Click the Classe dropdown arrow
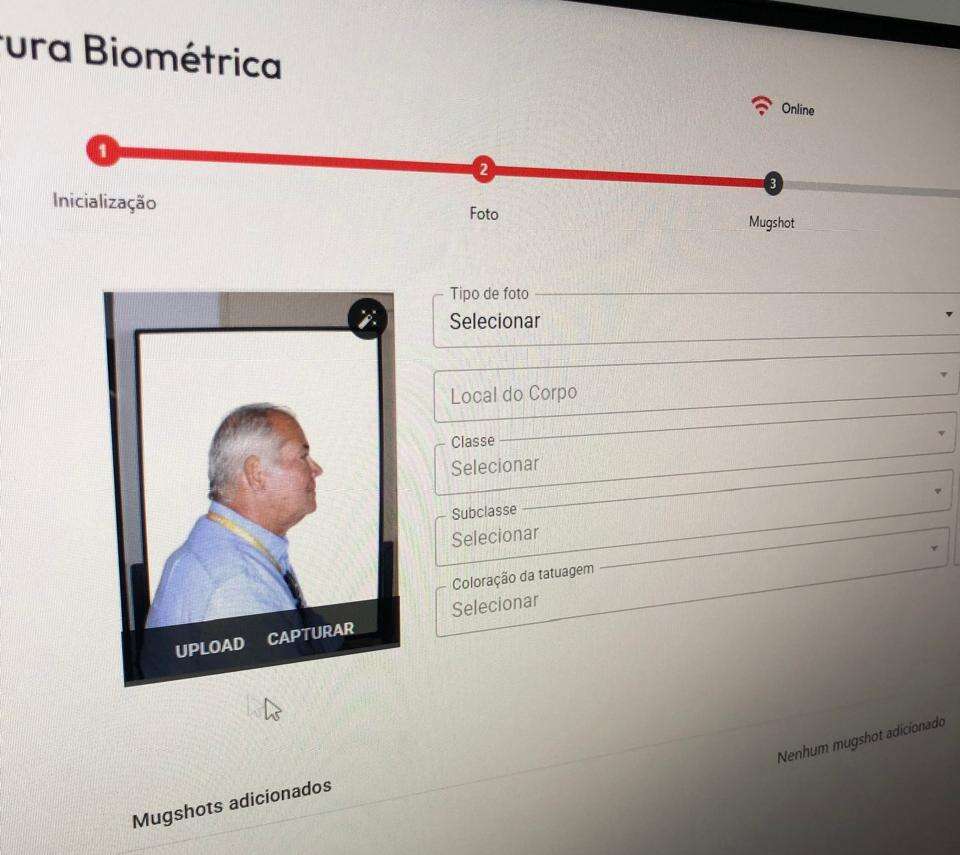 click(x=941, y=433)
